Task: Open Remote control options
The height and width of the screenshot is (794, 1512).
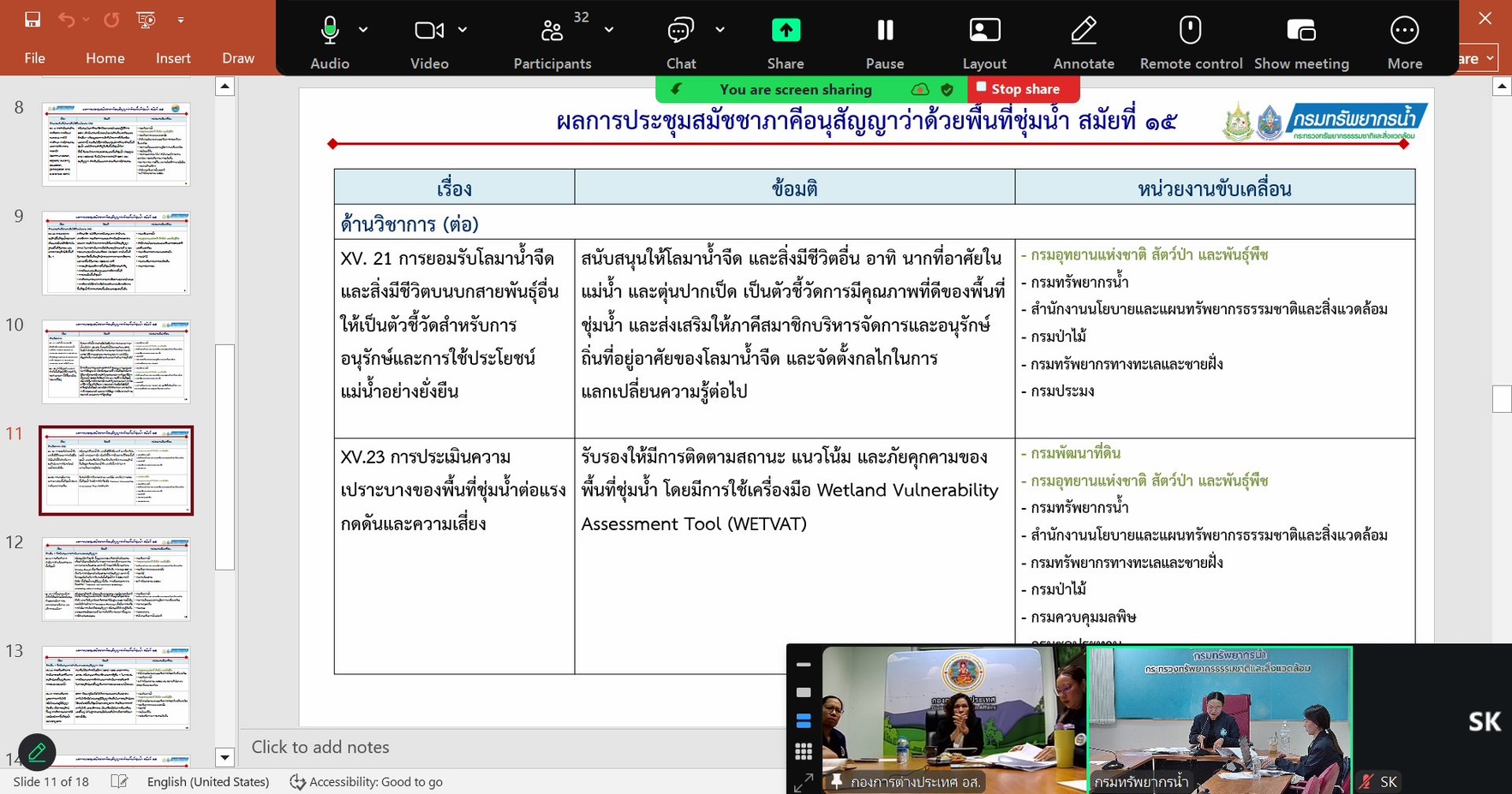Action: 1191,40
